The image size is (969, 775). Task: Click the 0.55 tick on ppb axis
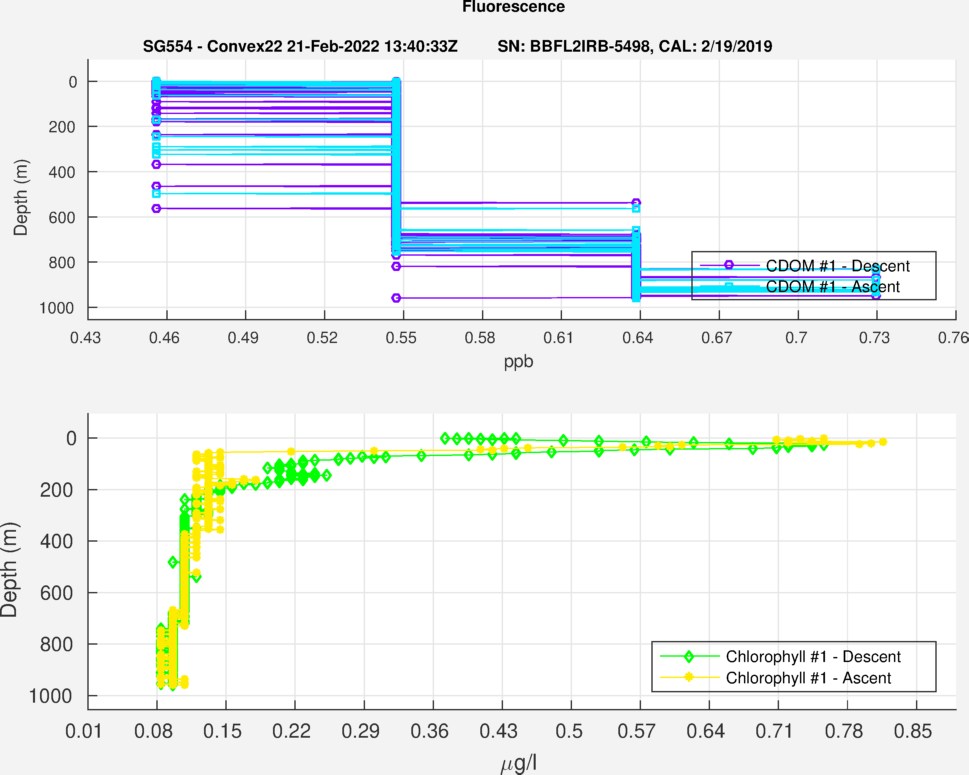coord(401,337)
